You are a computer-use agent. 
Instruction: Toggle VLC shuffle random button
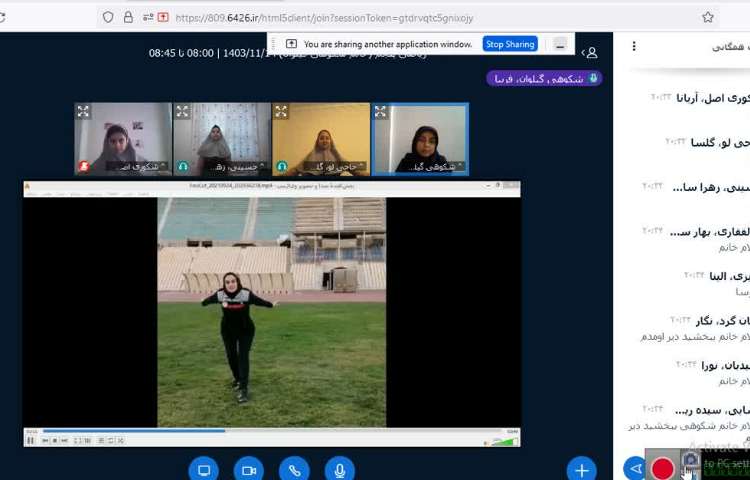(121, 440)
